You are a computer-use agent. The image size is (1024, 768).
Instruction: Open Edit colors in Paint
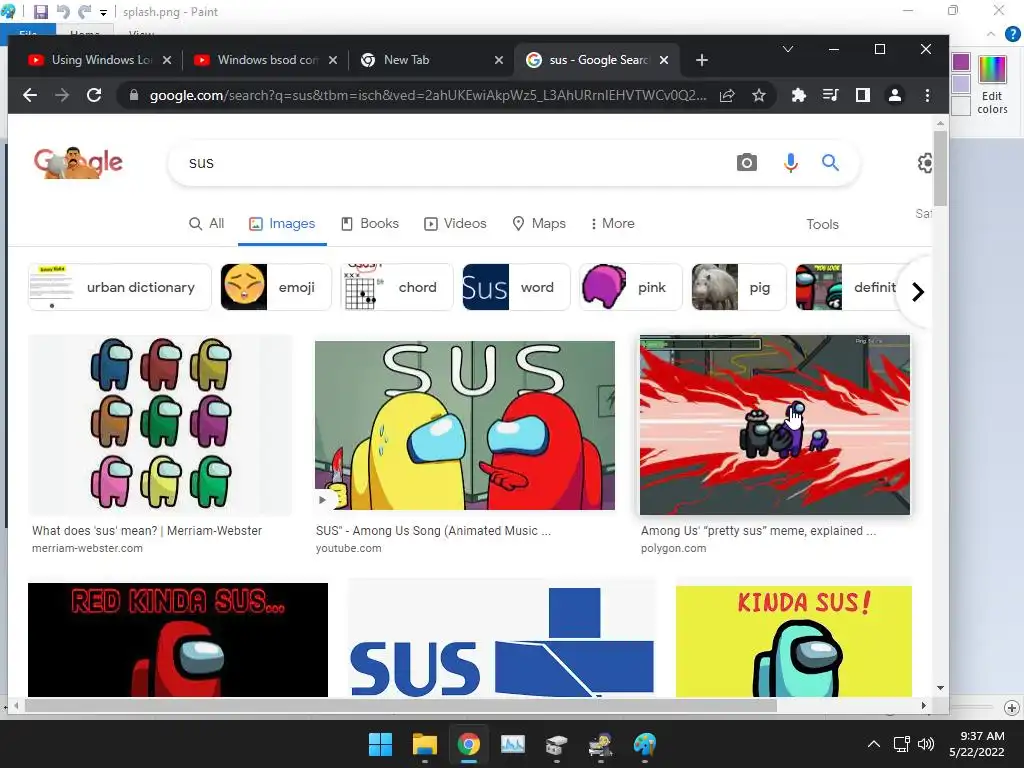992,84
